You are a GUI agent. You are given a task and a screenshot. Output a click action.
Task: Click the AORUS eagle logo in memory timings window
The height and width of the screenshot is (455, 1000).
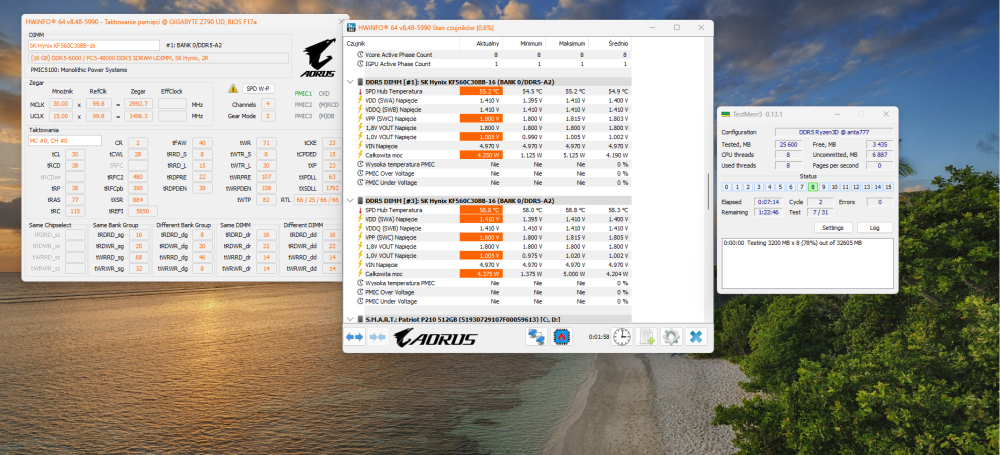(319, 57)
